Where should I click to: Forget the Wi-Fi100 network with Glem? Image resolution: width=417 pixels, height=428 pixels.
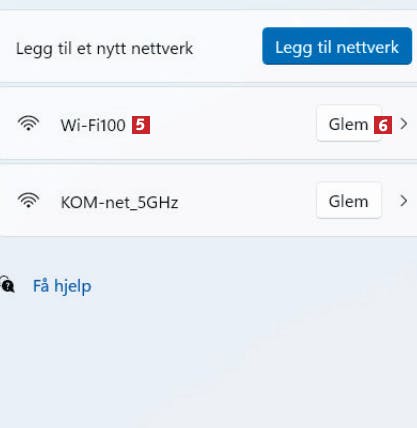tap(349, 123)
